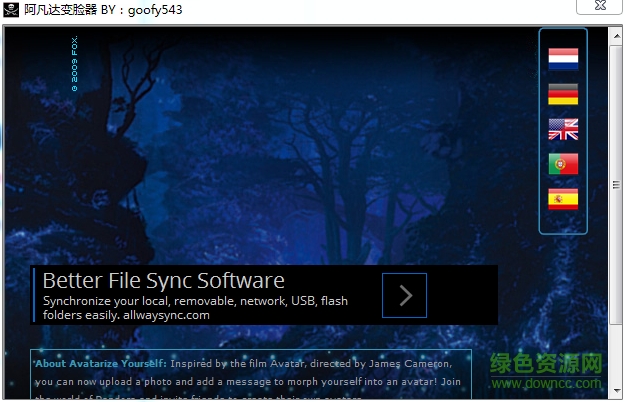Click the About Avatarize Yourself heading
The width and height of the screenshot is (625, 402).
[x=99, y=363]
